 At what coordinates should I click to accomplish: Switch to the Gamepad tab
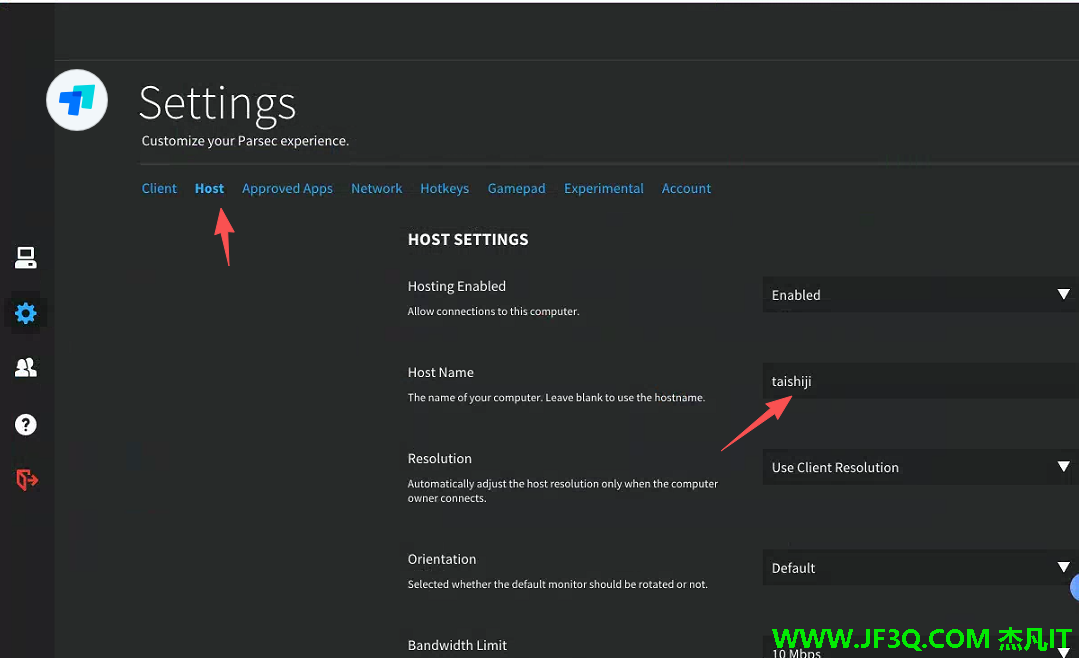coord(516,188)
